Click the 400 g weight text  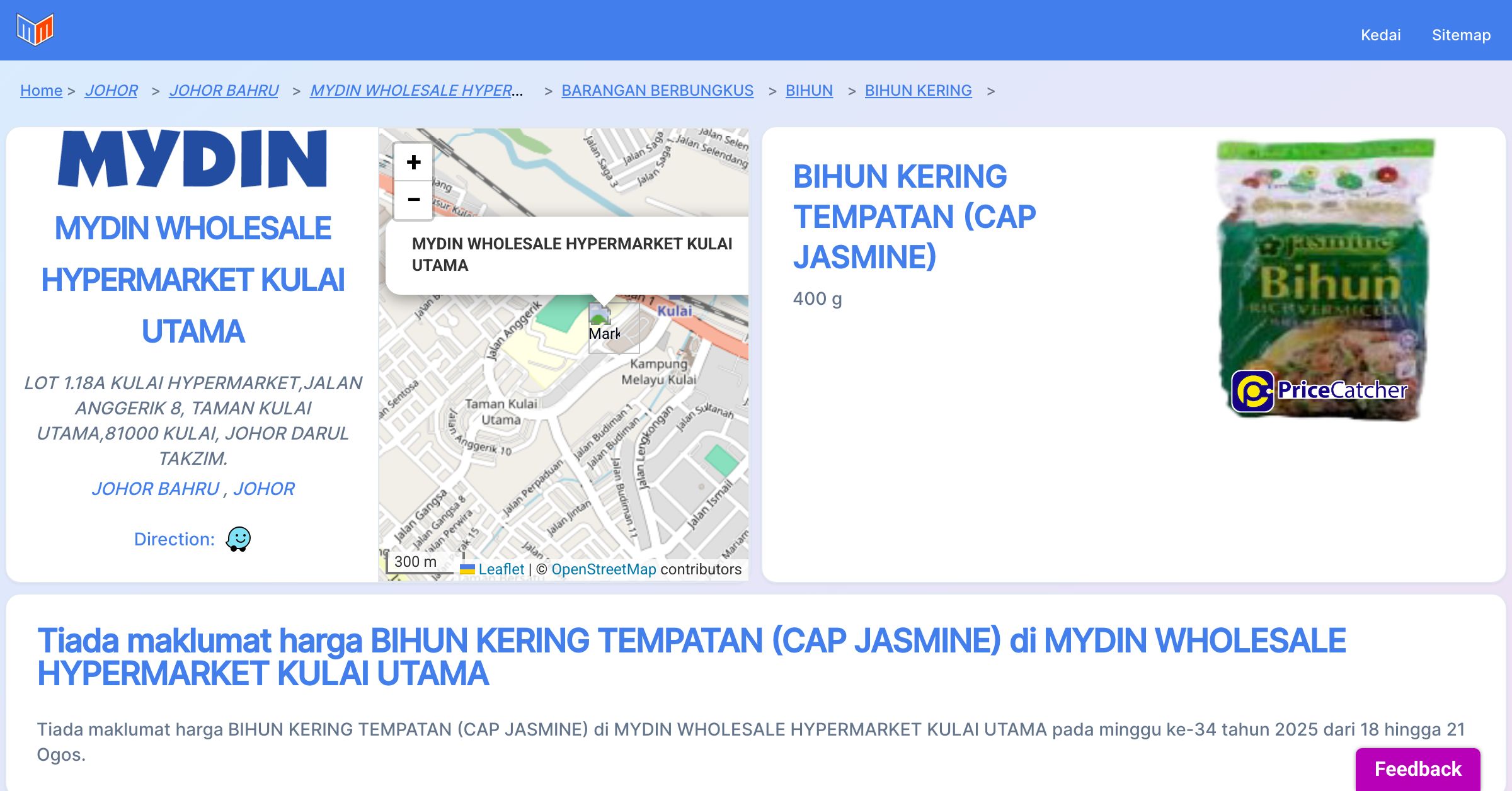point(817,299)
